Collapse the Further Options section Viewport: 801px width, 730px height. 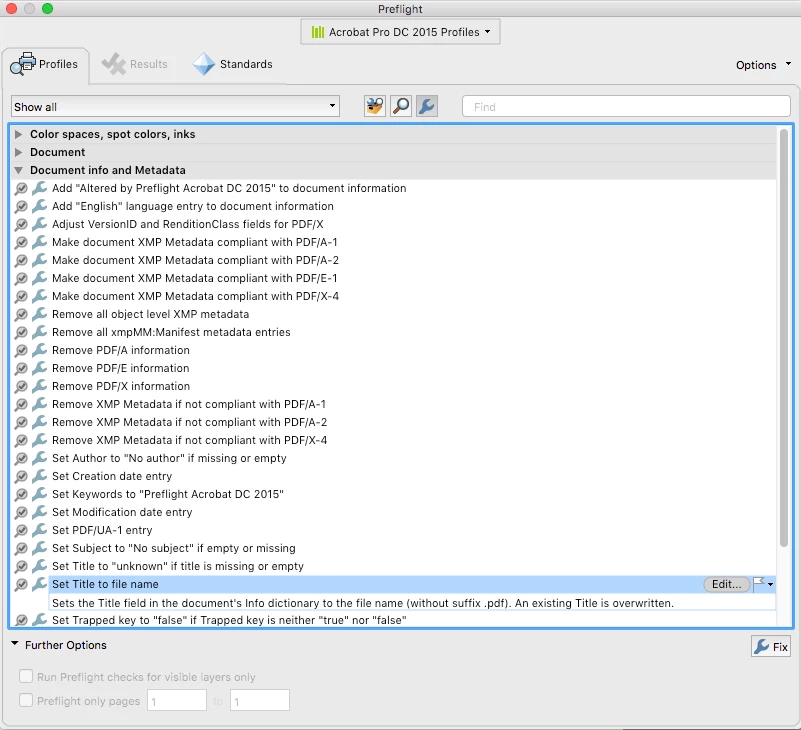coord(15,644)
